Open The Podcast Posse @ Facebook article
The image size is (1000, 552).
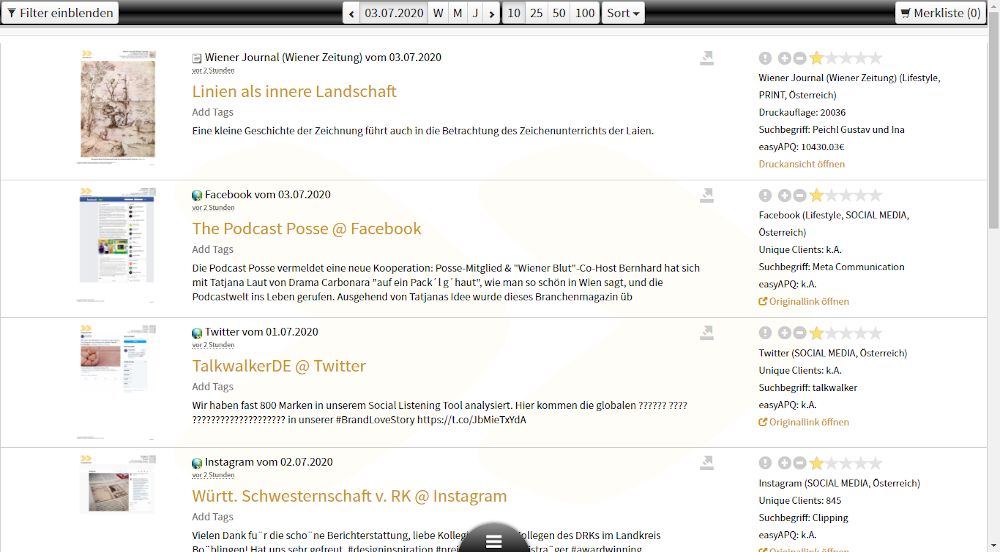click(306, 228)
